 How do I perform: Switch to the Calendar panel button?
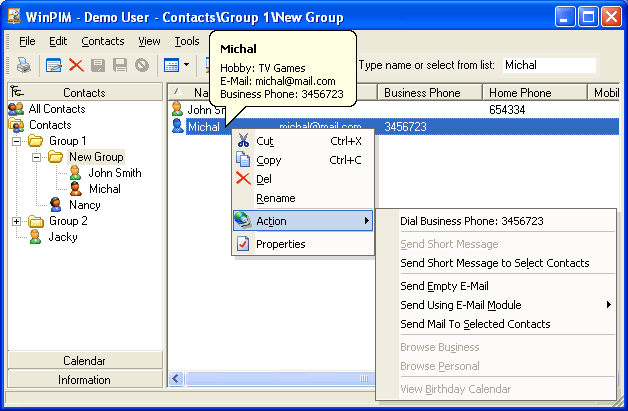[85, 360]
